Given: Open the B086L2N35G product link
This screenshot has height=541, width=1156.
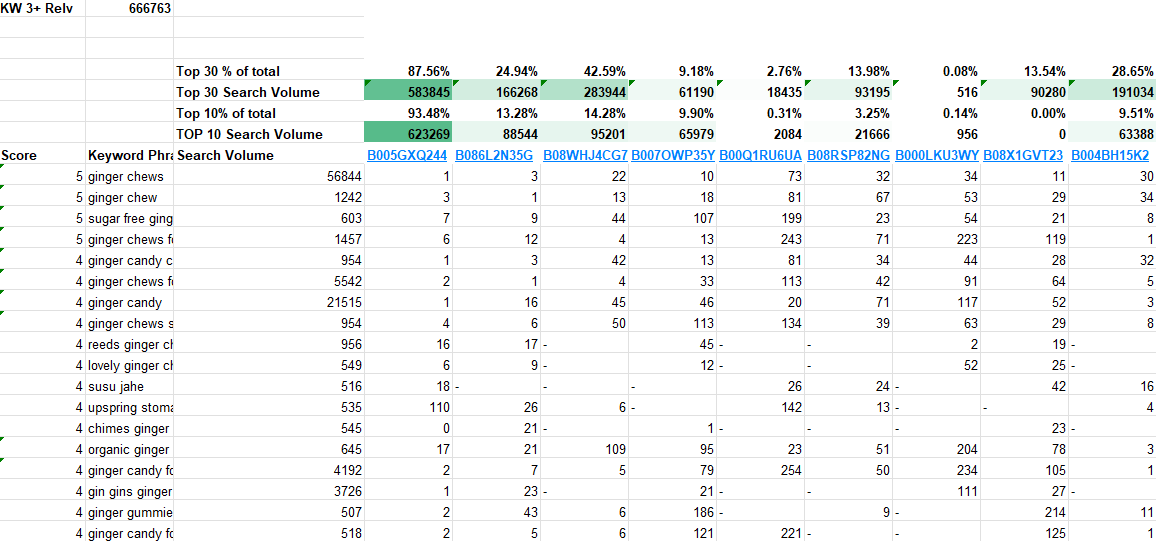Looking at the screenshot, I should pyautogui.click(x=496, y=156).
